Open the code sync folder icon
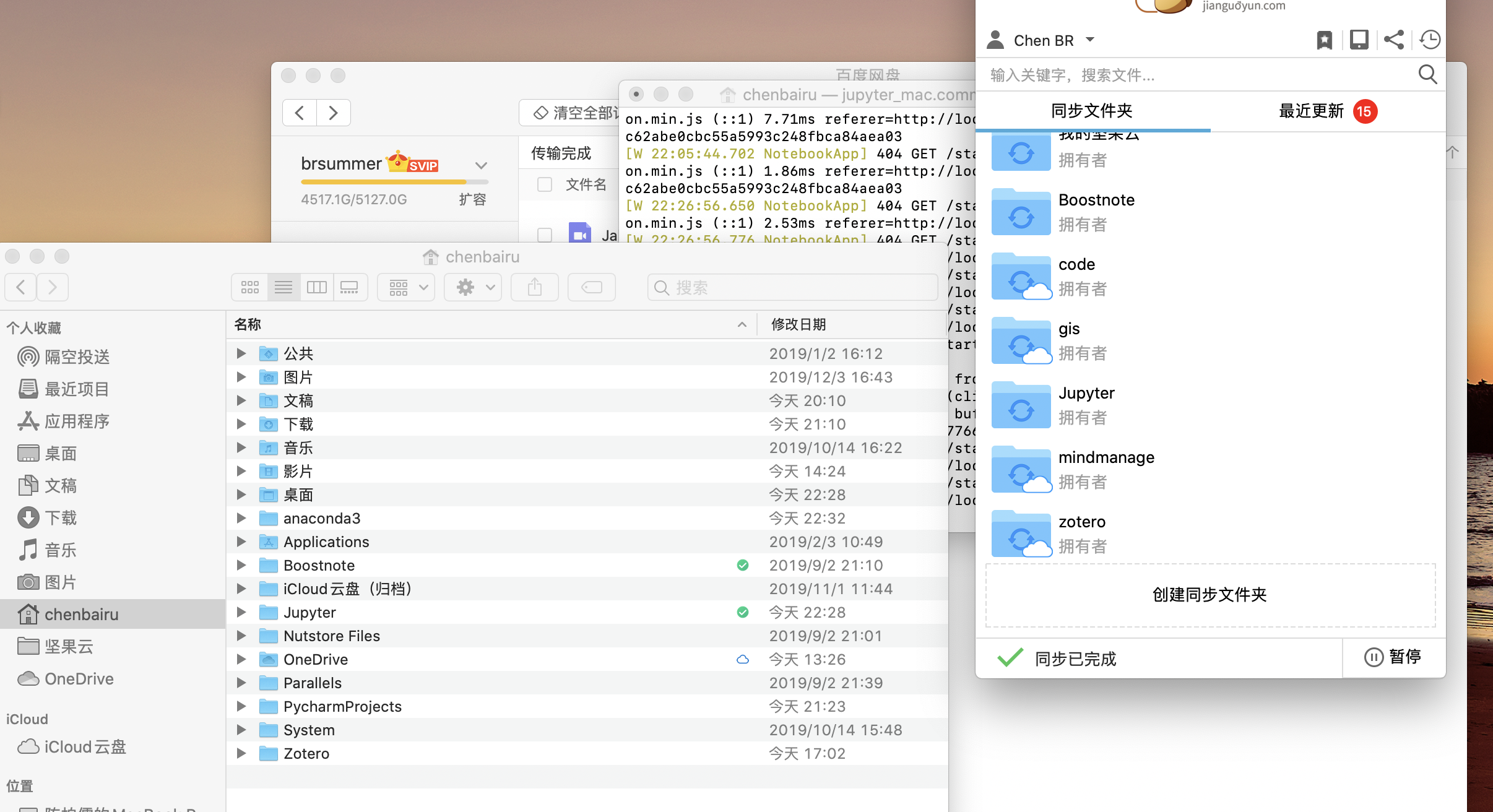1493x812 pixels. pos(1021,276)
